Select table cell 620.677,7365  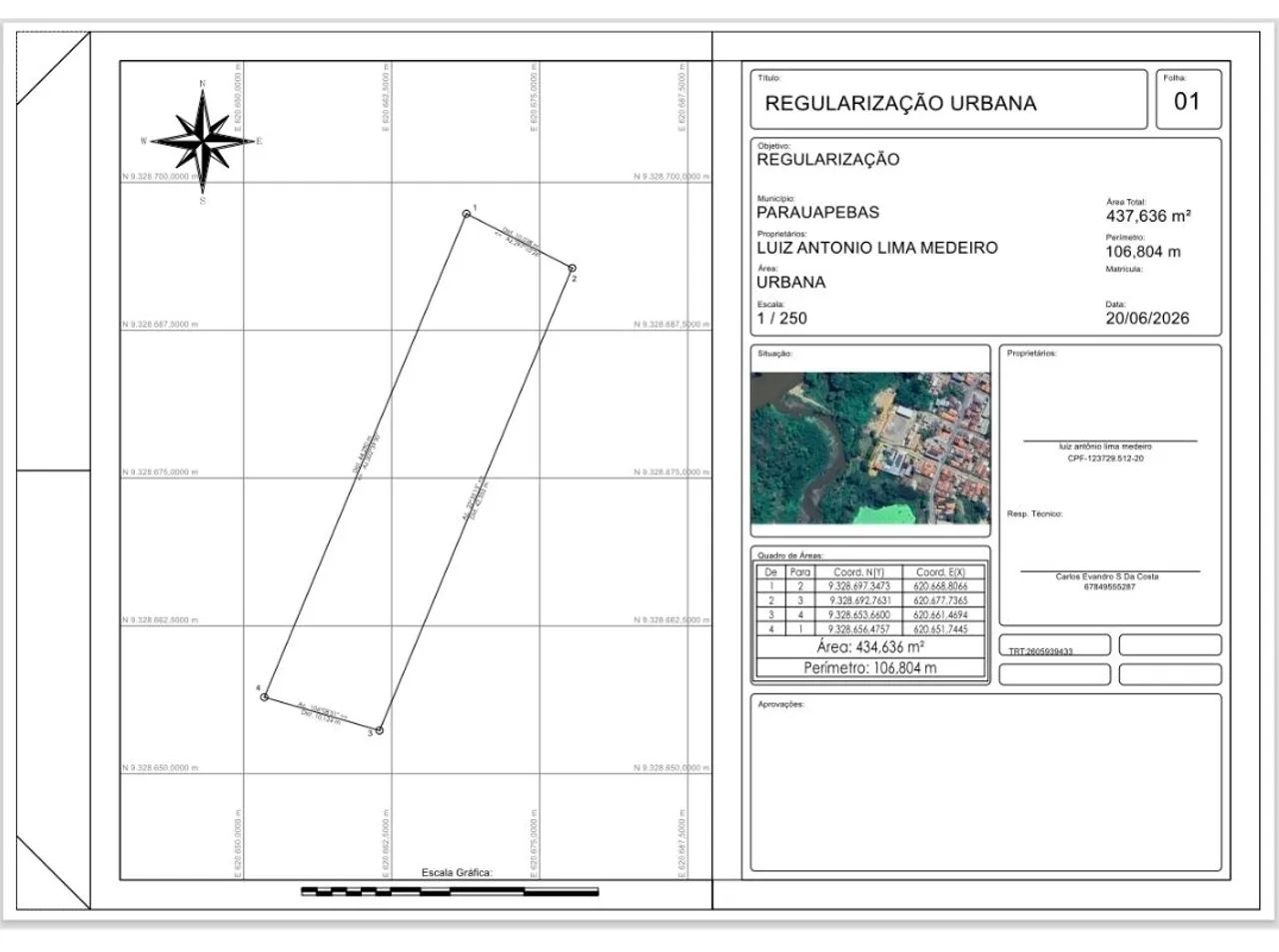pyautogui.click(x=940, y=600)
